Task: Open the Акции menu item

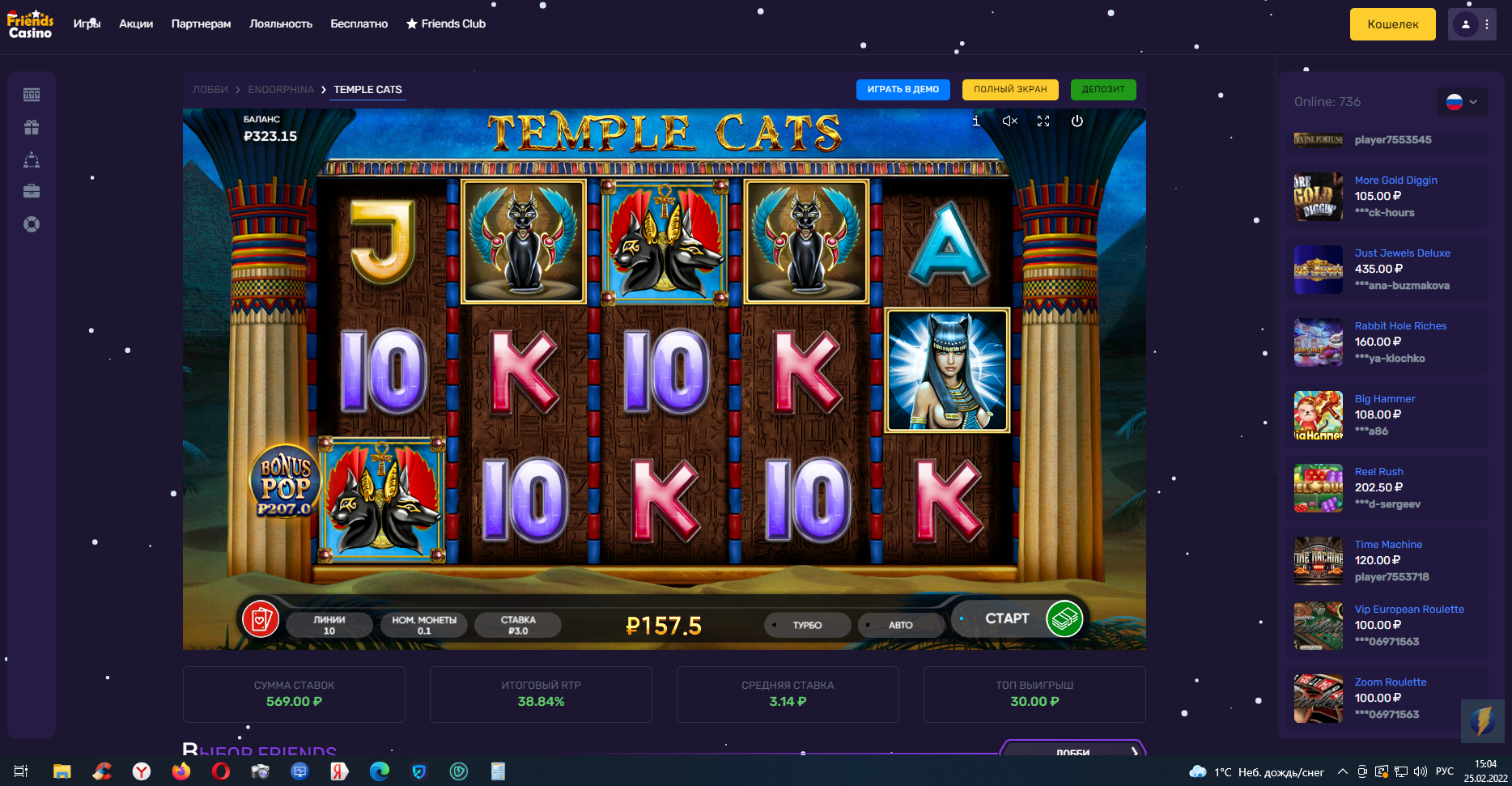Action: [136, 23]
